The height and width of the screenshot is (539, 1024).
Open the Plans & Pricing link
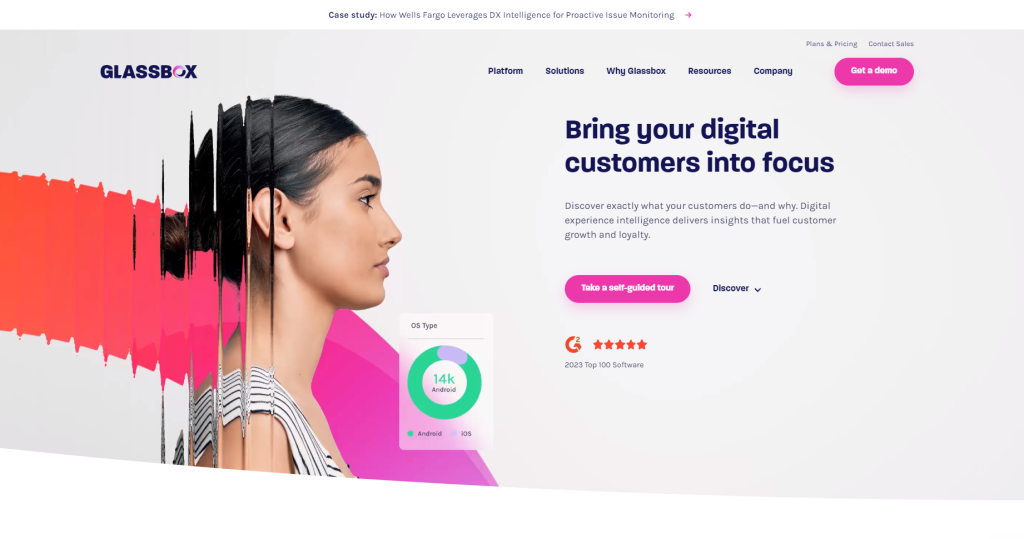831,44
